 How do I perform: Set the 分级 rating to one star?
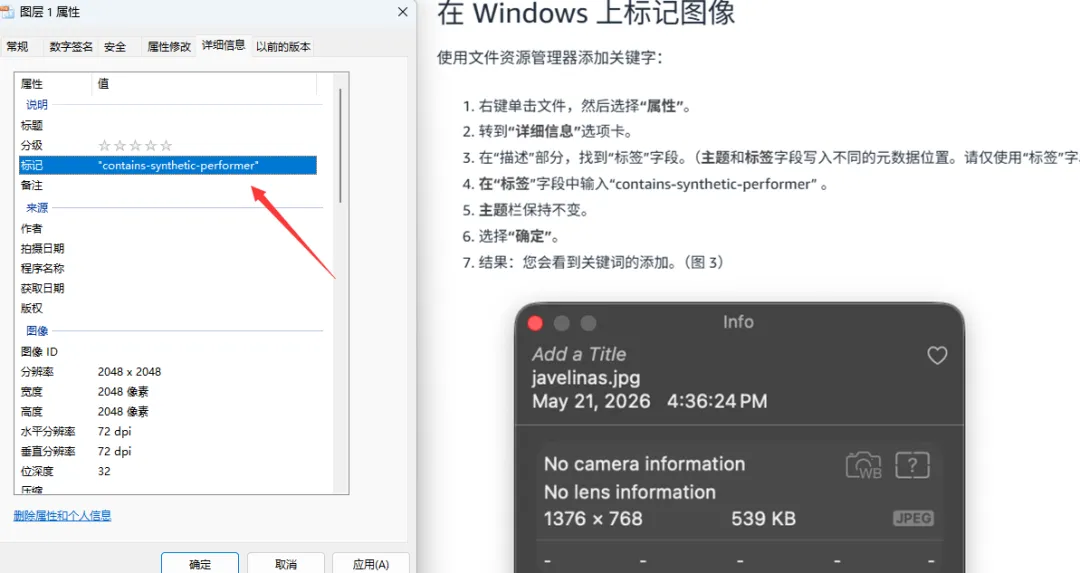(104, 145)
